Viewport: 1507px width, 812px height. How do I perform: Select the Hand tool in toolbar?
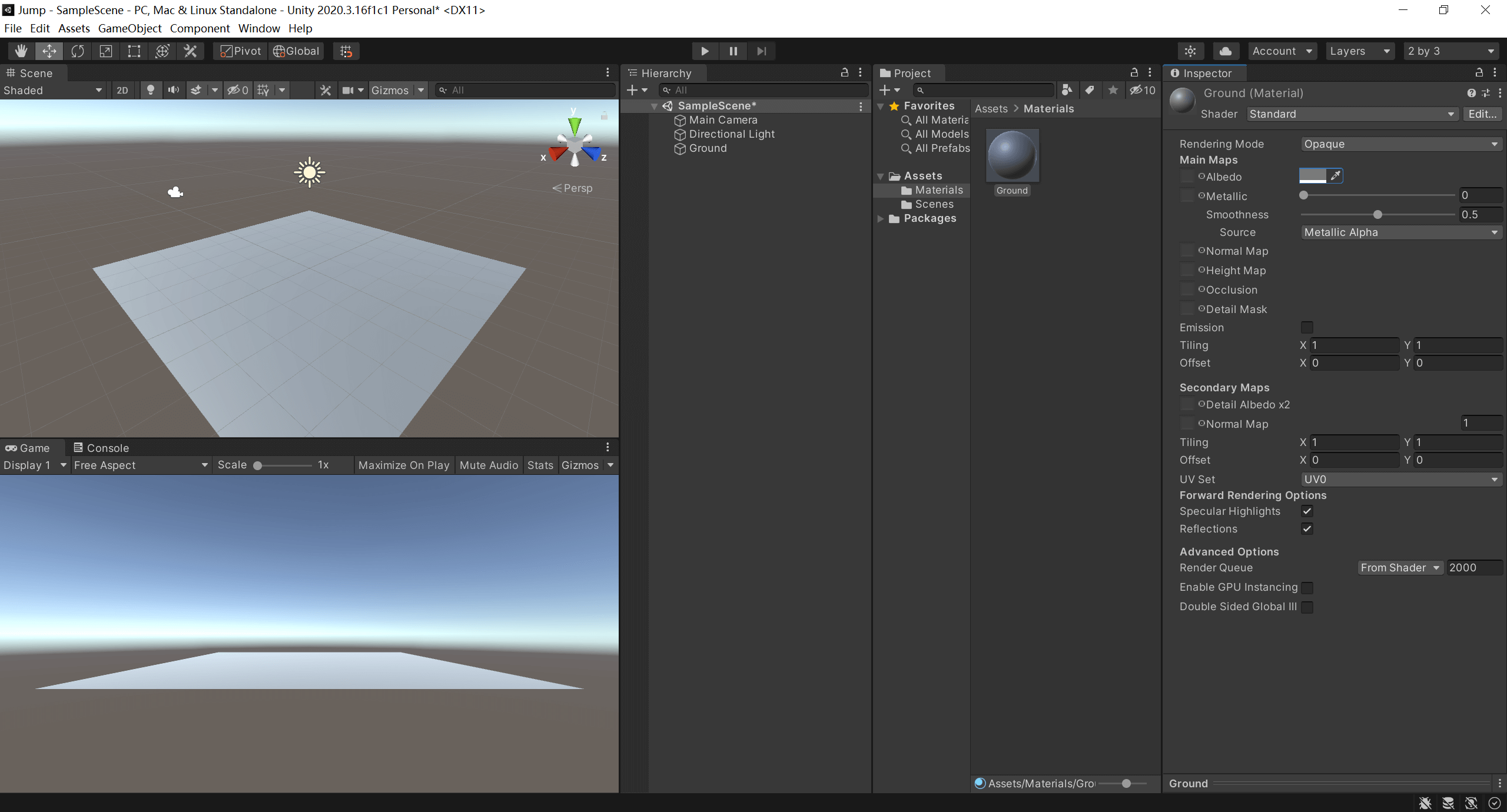(21, 51)
